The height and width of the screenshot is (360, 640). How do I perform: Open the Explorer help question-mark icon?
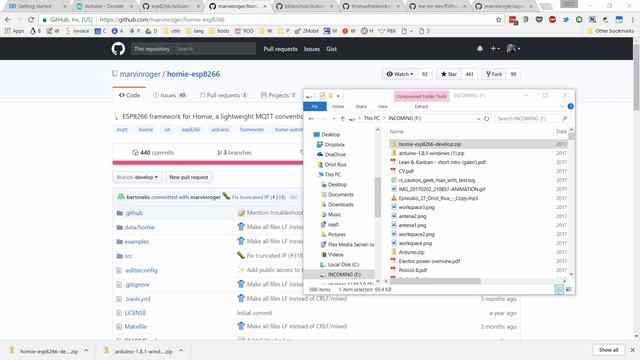[571, 107]
